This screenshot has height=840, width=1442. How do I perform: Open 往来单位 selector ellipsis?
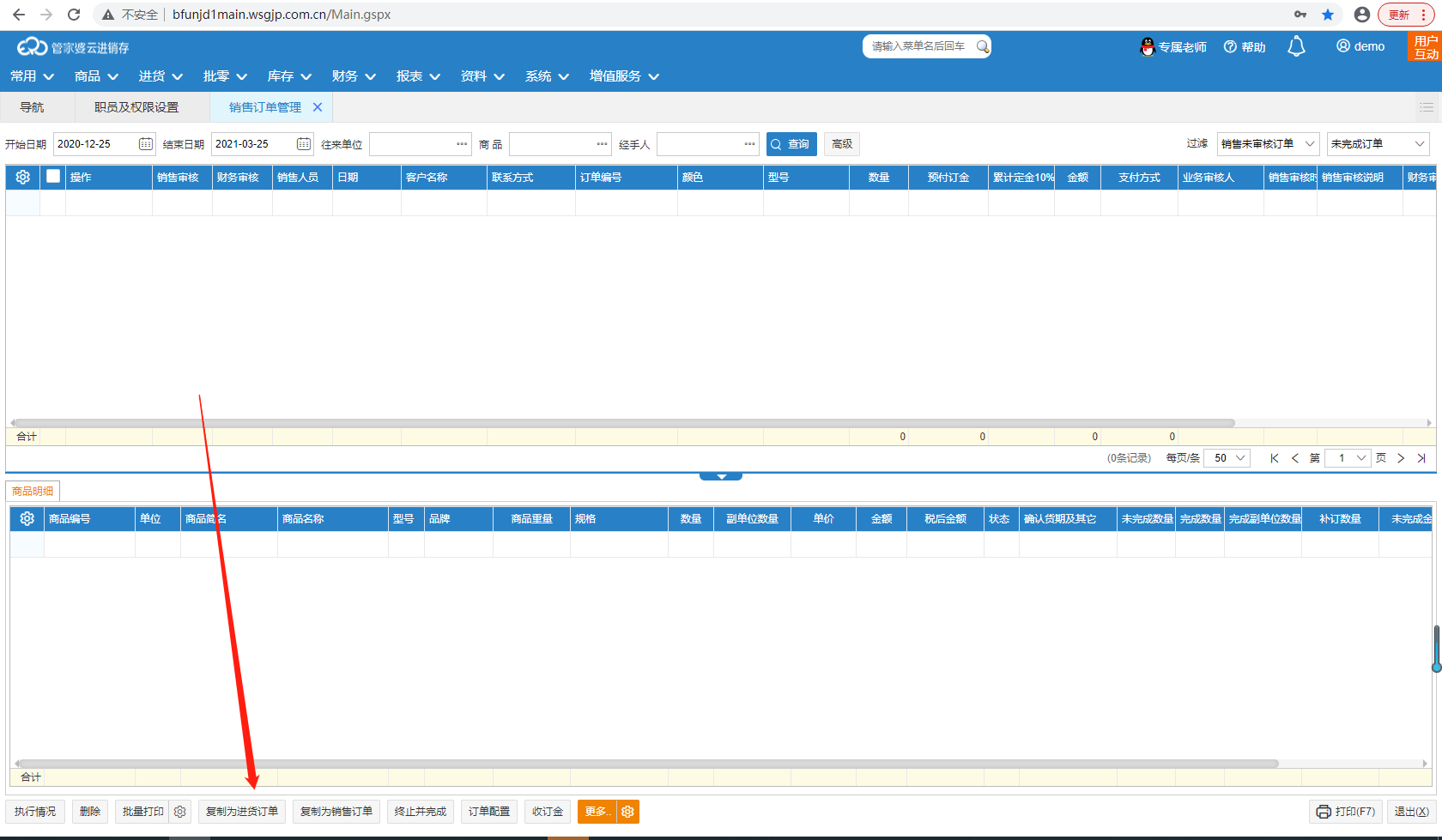(x=462, y=144)
